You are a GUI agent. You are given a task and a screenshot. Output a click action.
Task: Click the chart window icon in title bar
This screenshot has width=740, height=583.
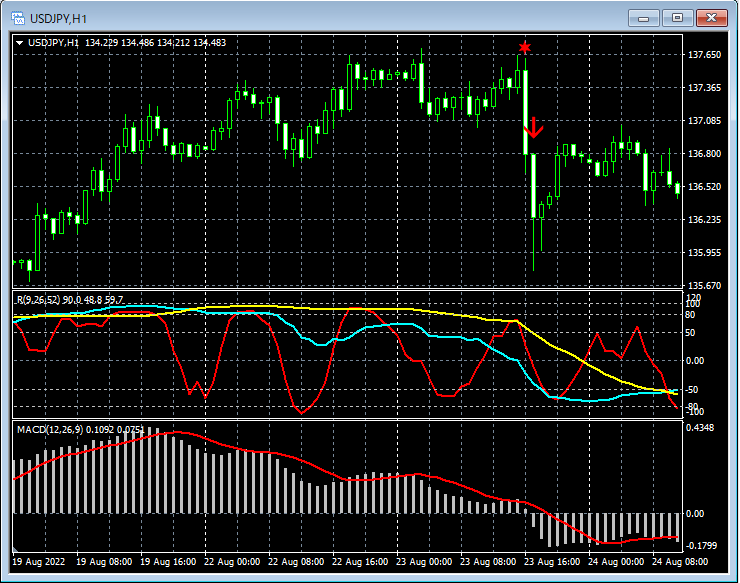(17, 18)
